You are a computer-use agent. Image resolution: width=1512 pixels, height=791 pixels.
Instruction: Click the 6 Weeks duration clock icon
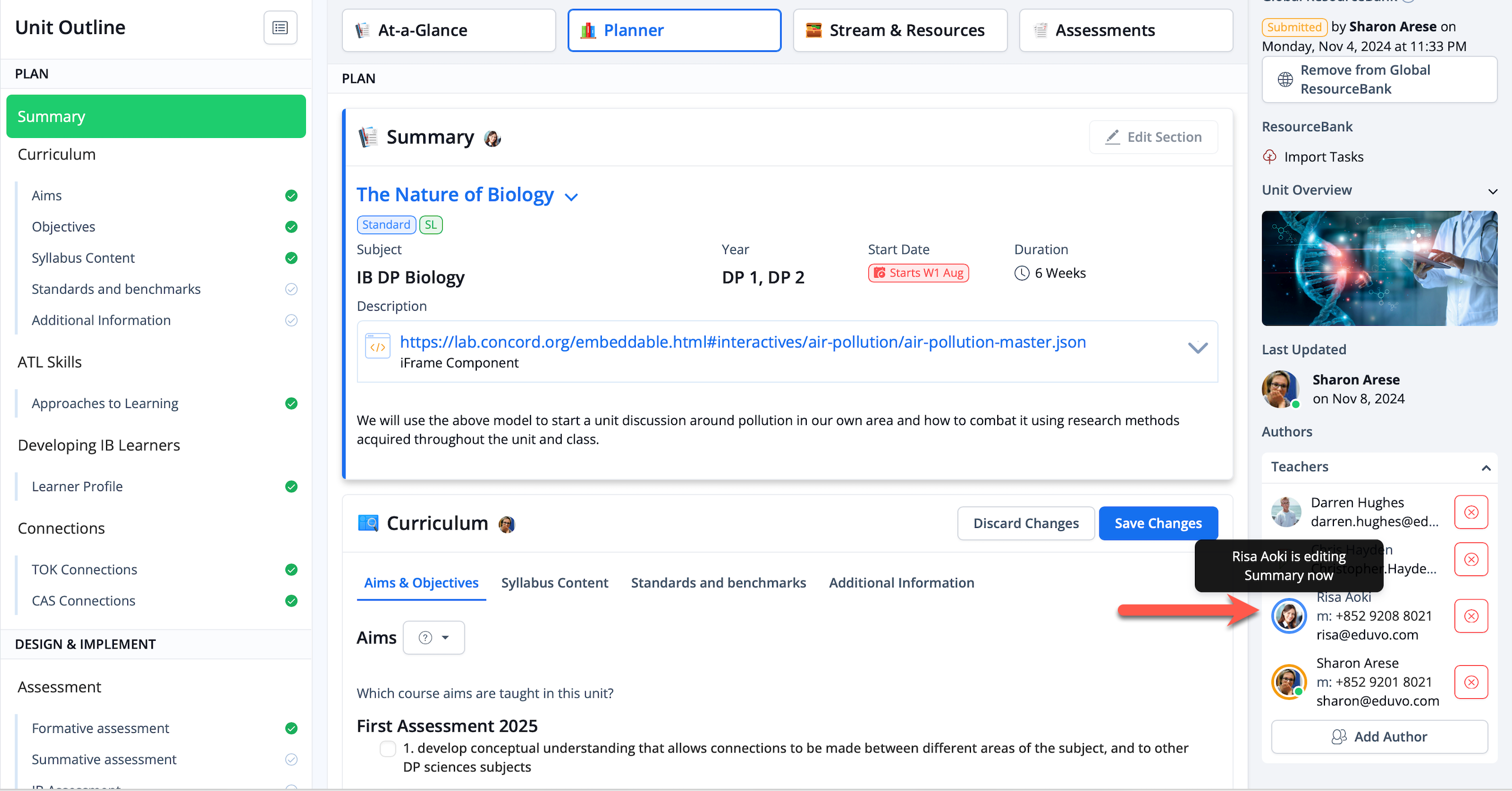click(1021, 273)
